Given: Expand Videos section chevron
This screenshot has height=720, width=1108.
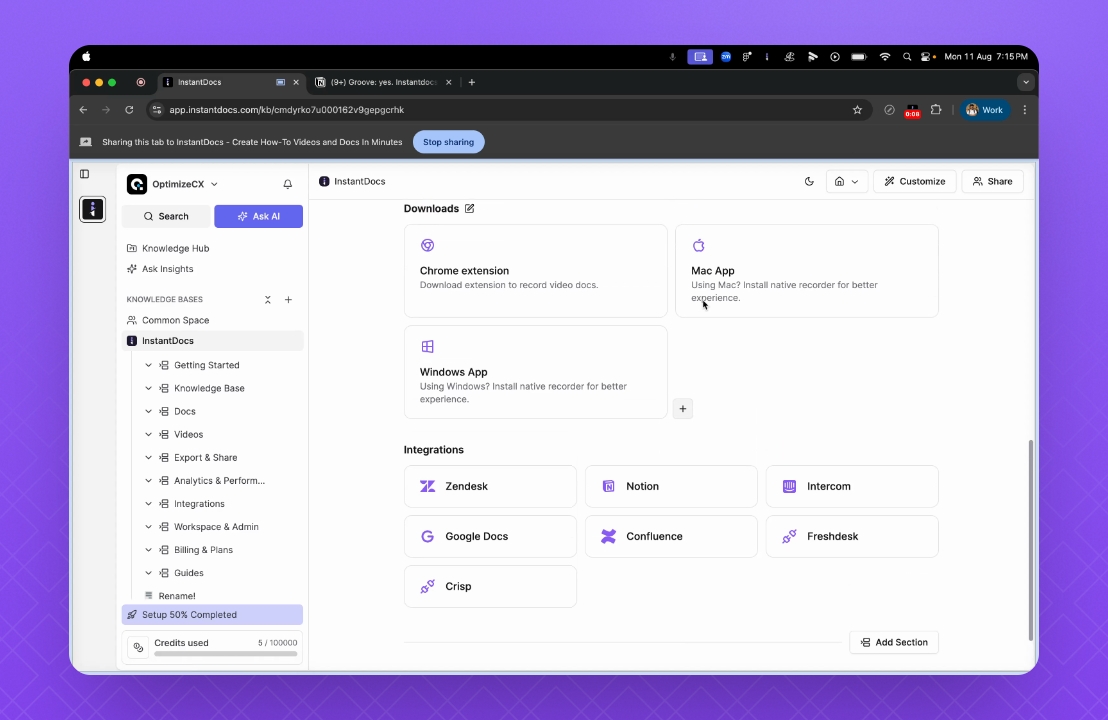Looking at the screenshot, I should [x=148, y=435].
